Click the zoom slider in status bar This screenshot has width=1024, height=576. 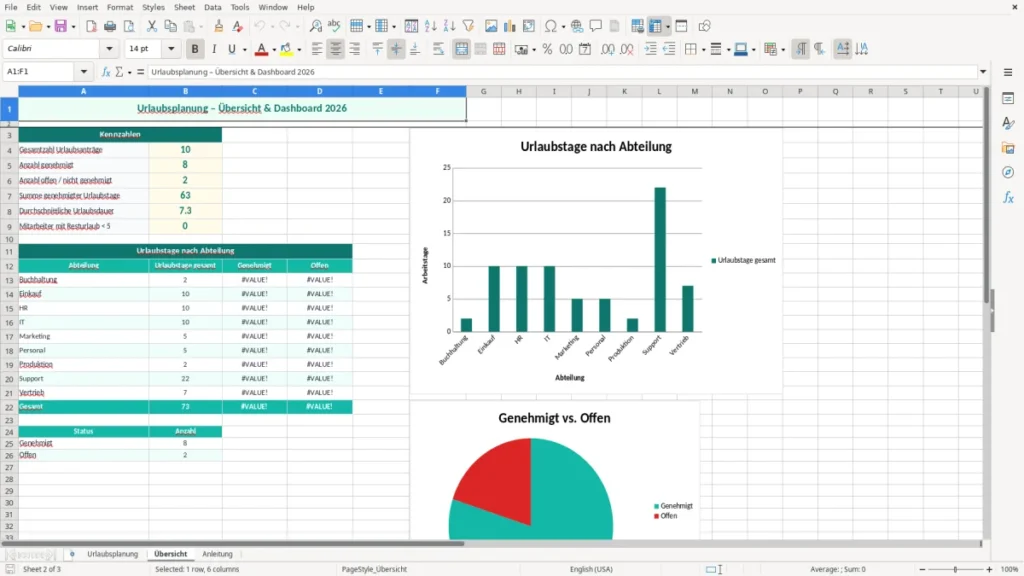pyautogui.click(x=955, y=569)
